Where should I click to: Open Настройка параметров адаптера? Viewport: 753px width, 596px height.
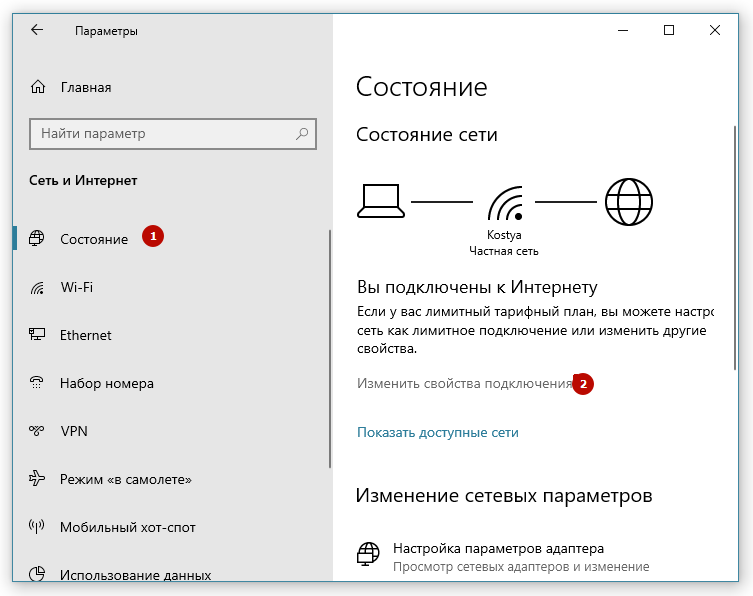point(498,548)
